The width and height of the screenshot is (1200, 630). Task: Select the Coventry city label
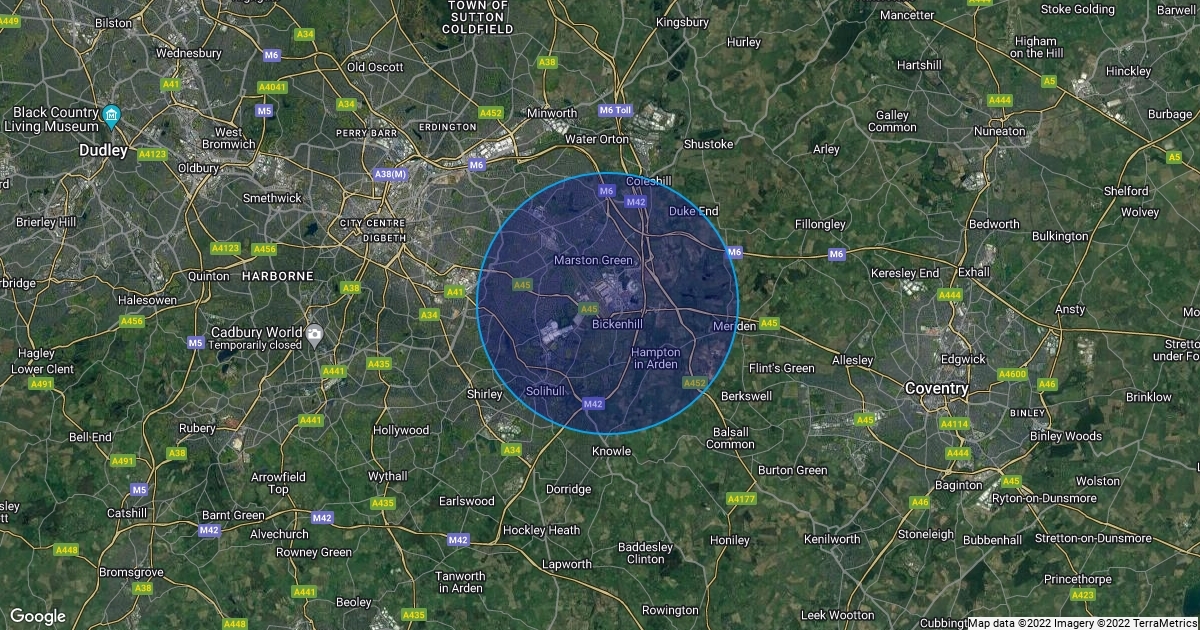tap(936, 388)
